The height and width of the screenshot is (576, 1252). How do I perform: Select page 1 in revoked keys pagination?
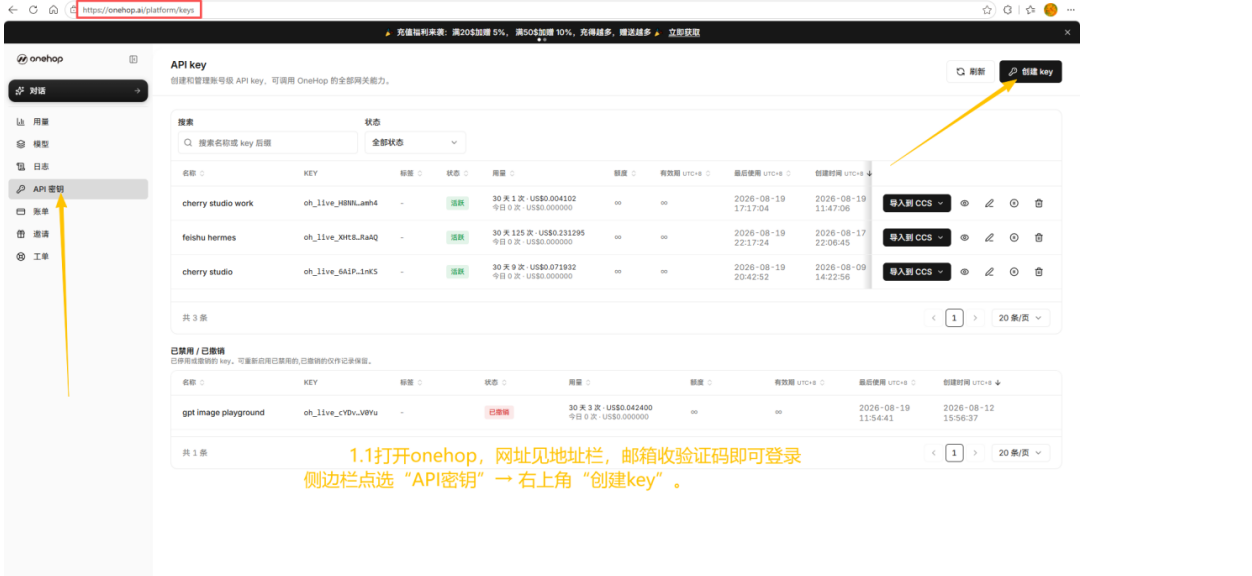pyautogui.click(x=954, y=453)
